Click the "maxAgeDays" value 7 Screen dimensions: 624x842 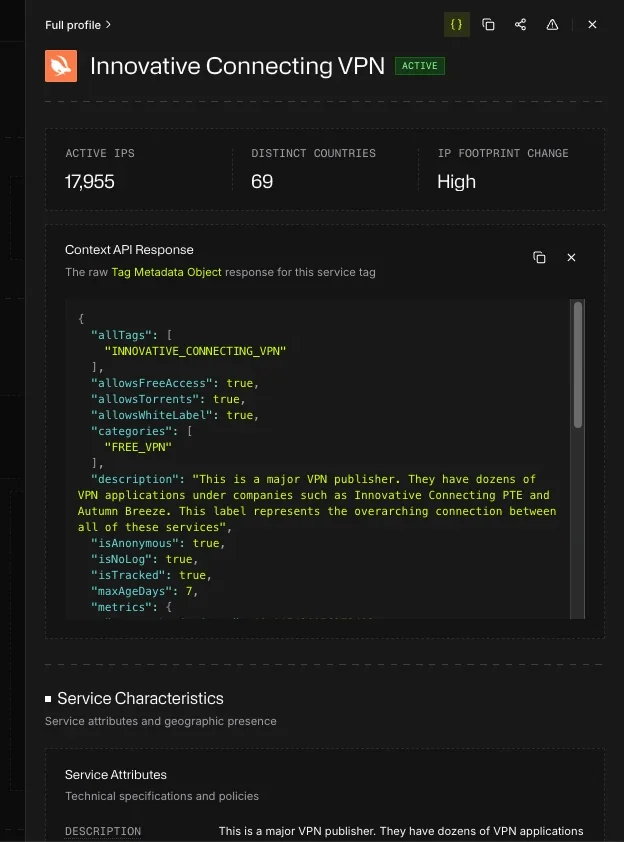(189, 591)
